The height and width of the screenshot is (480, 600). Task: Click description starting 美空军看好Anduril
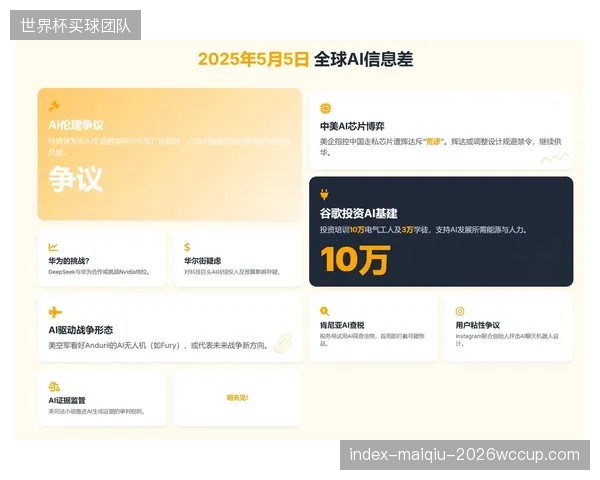point(158,345)
